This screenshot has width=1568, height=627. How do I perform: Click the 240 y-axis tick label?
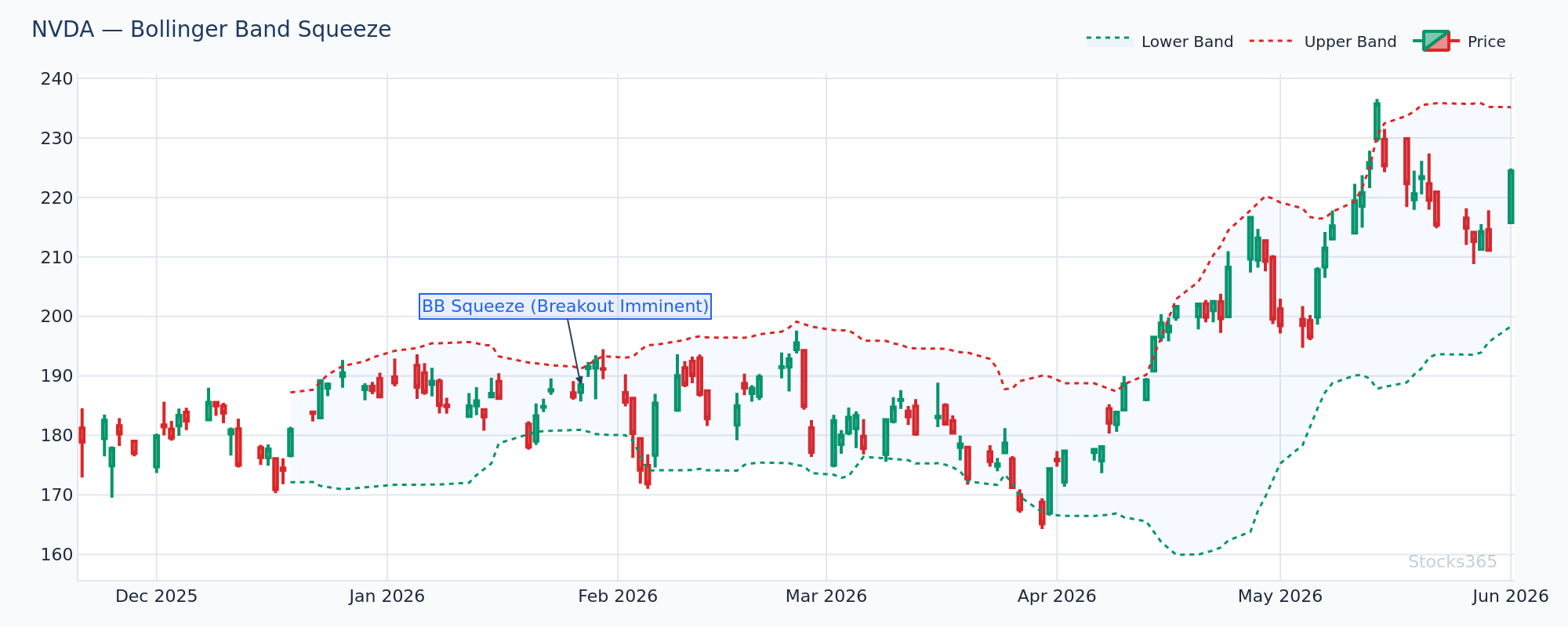[x=56, y=79]
